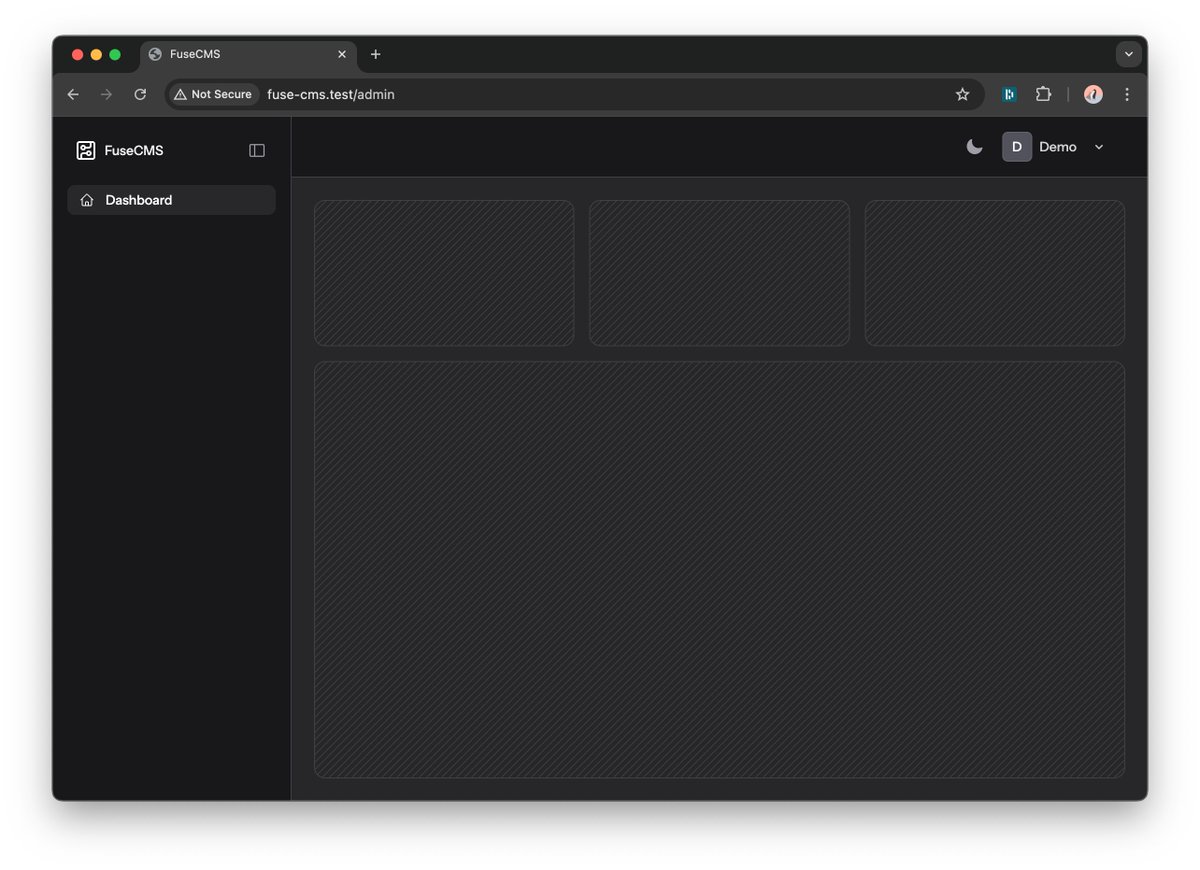Click the back navigation arrow
The height and width of the screenshot is (870, 1200).
coord(72,94)
